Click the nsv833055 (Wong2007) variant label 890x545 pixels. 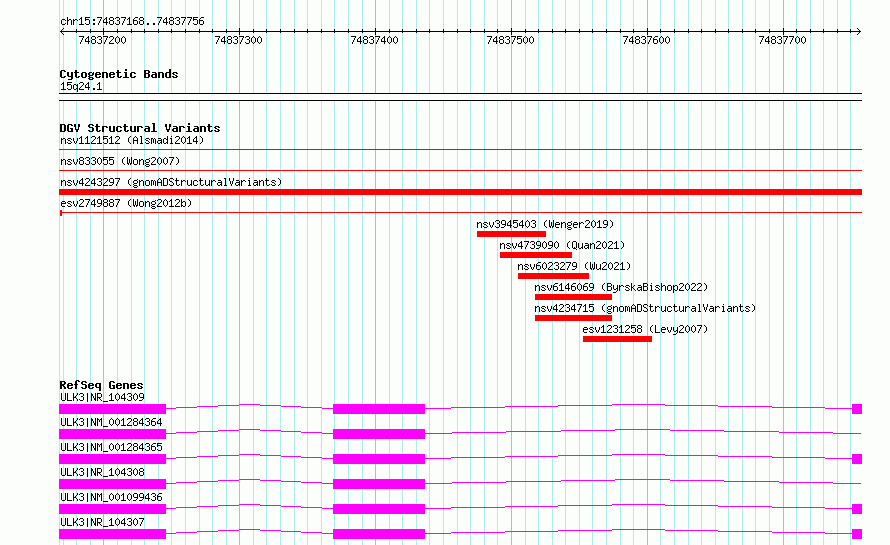(120, 161)
